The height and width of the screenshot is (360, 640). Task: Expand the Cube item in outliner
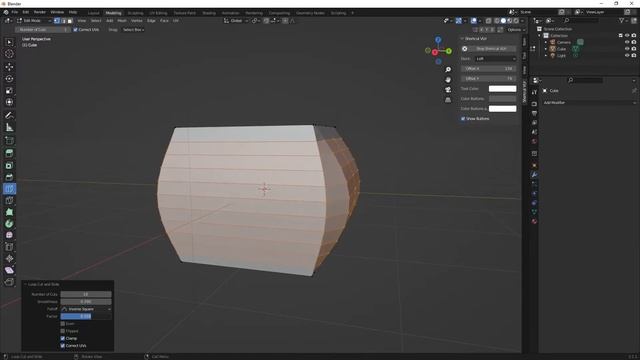(546, 49)
